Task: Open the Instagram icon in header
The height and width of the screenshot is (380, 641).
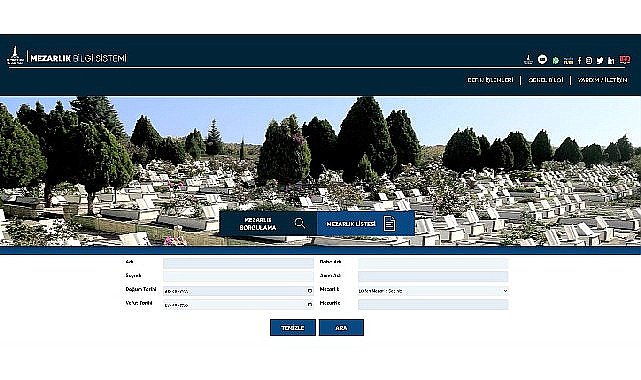Action: click(589, 60)
